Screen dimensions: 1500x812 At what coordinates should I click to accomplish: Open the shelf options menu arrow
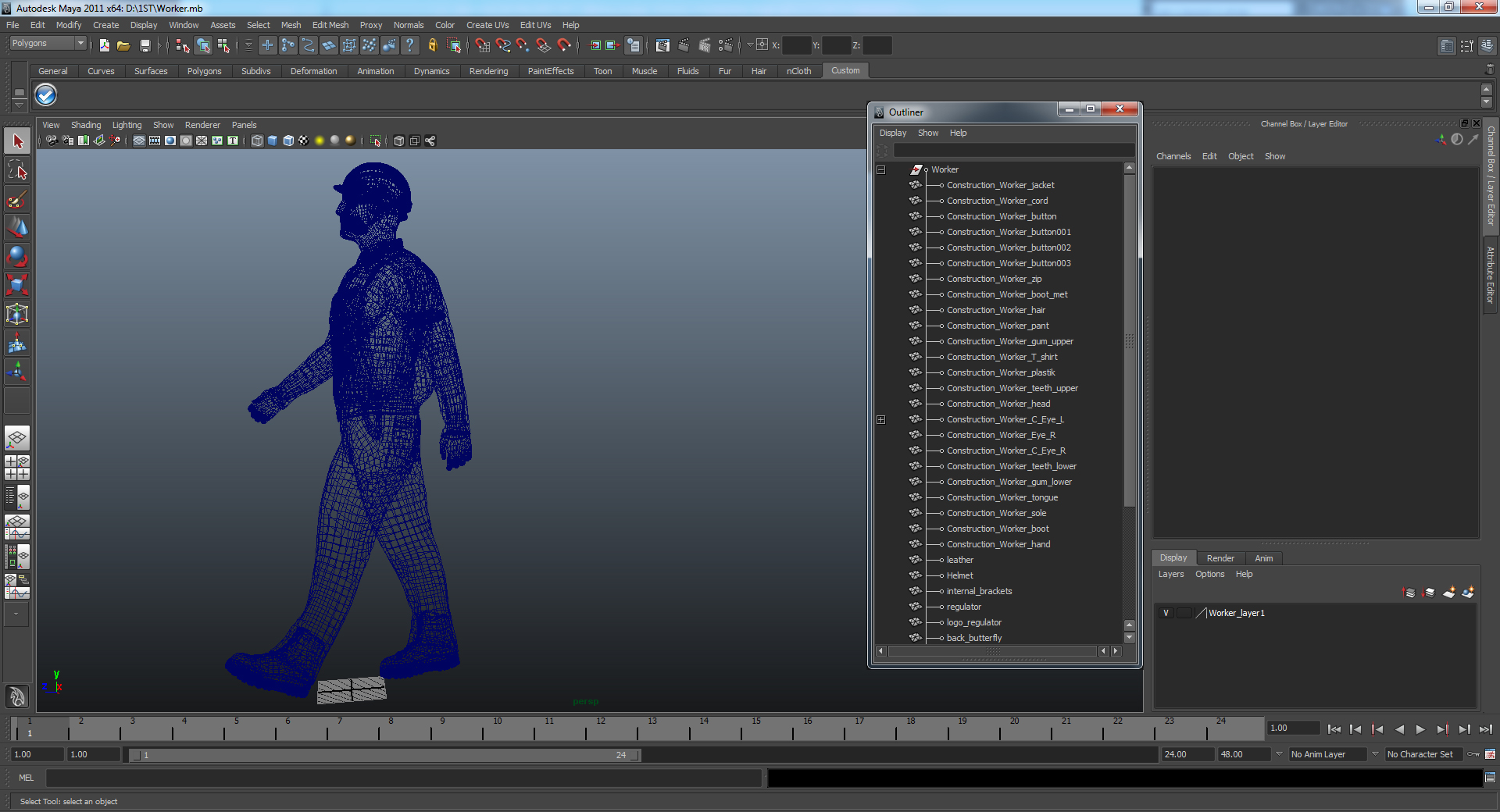[x=19, y=104]
